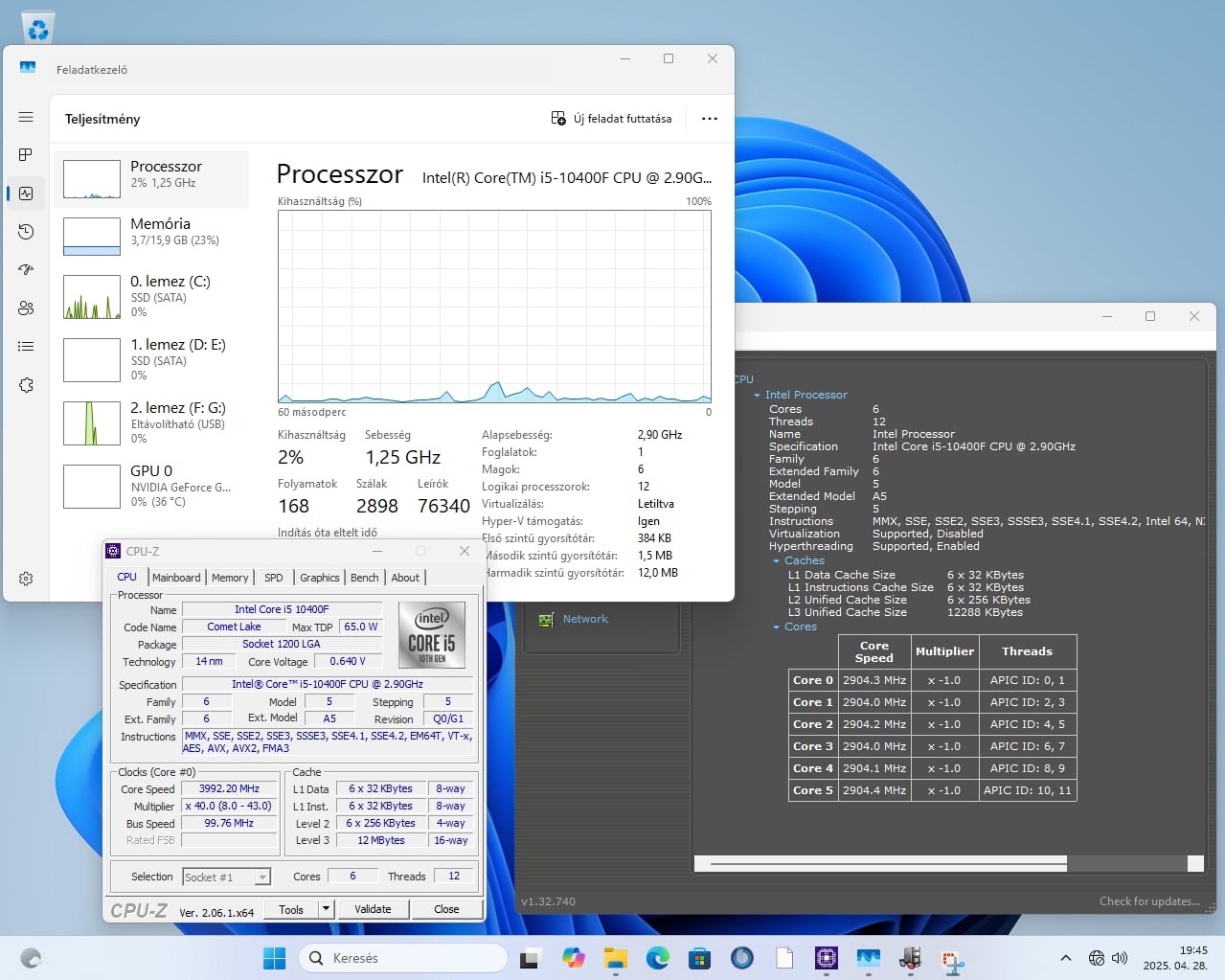Open Services icon in Task Manager sidebar
Viewport: 1225px width, 980px height.
[x=26, y=385]
